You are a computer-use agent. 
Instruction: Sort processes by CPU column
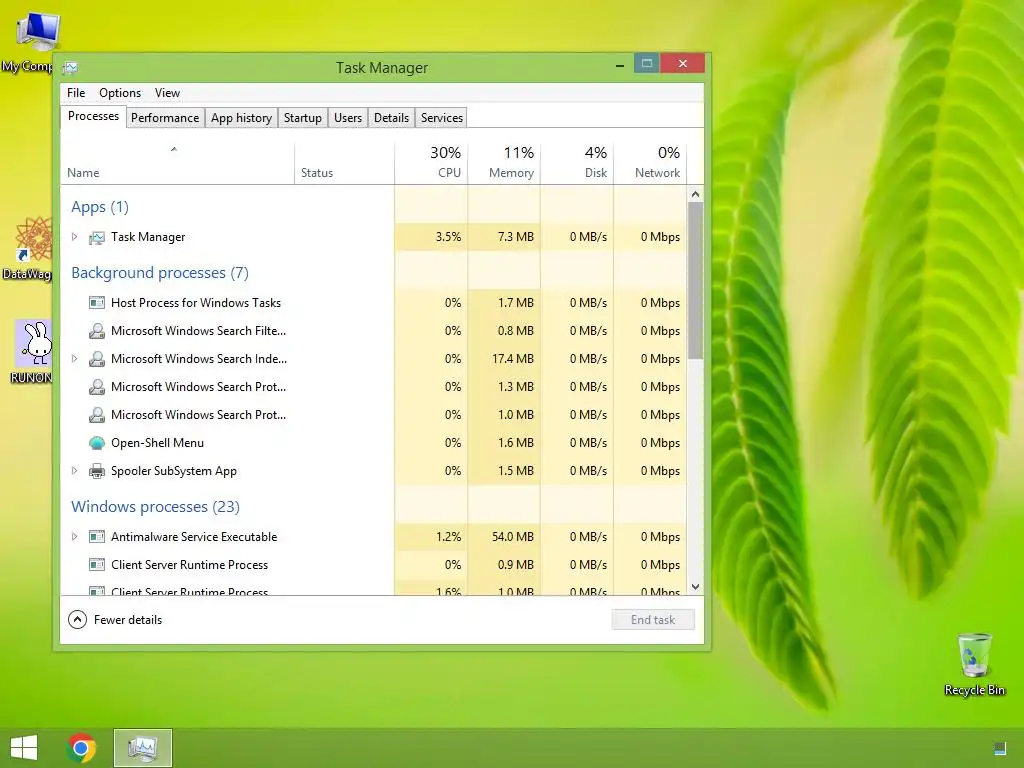(431, 163)
